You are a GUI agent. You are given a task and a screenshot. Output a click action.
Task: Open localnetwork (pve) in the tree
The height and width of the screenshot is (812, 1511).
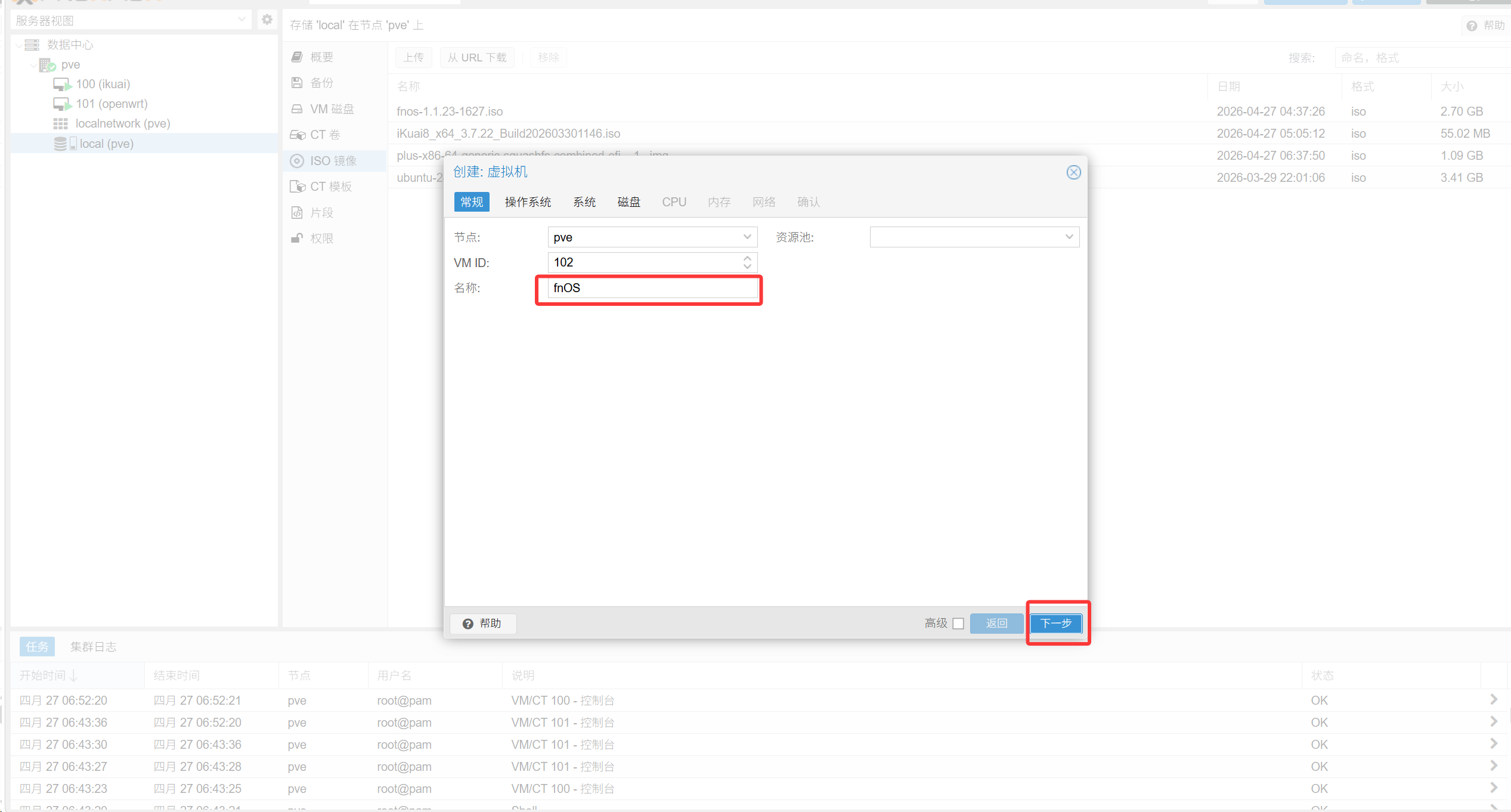coord(122,123)
